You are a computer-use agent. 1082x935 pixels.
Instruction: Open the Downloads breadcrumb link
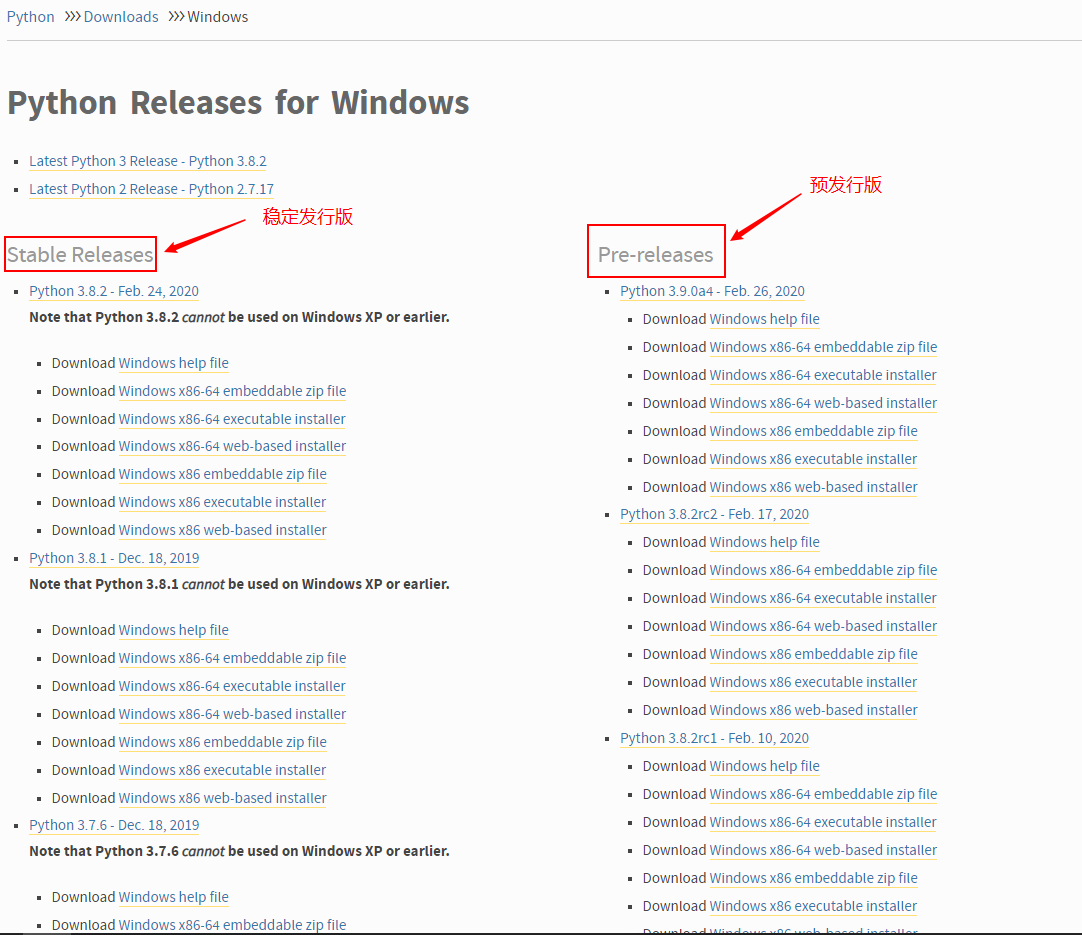pos(121,17)
